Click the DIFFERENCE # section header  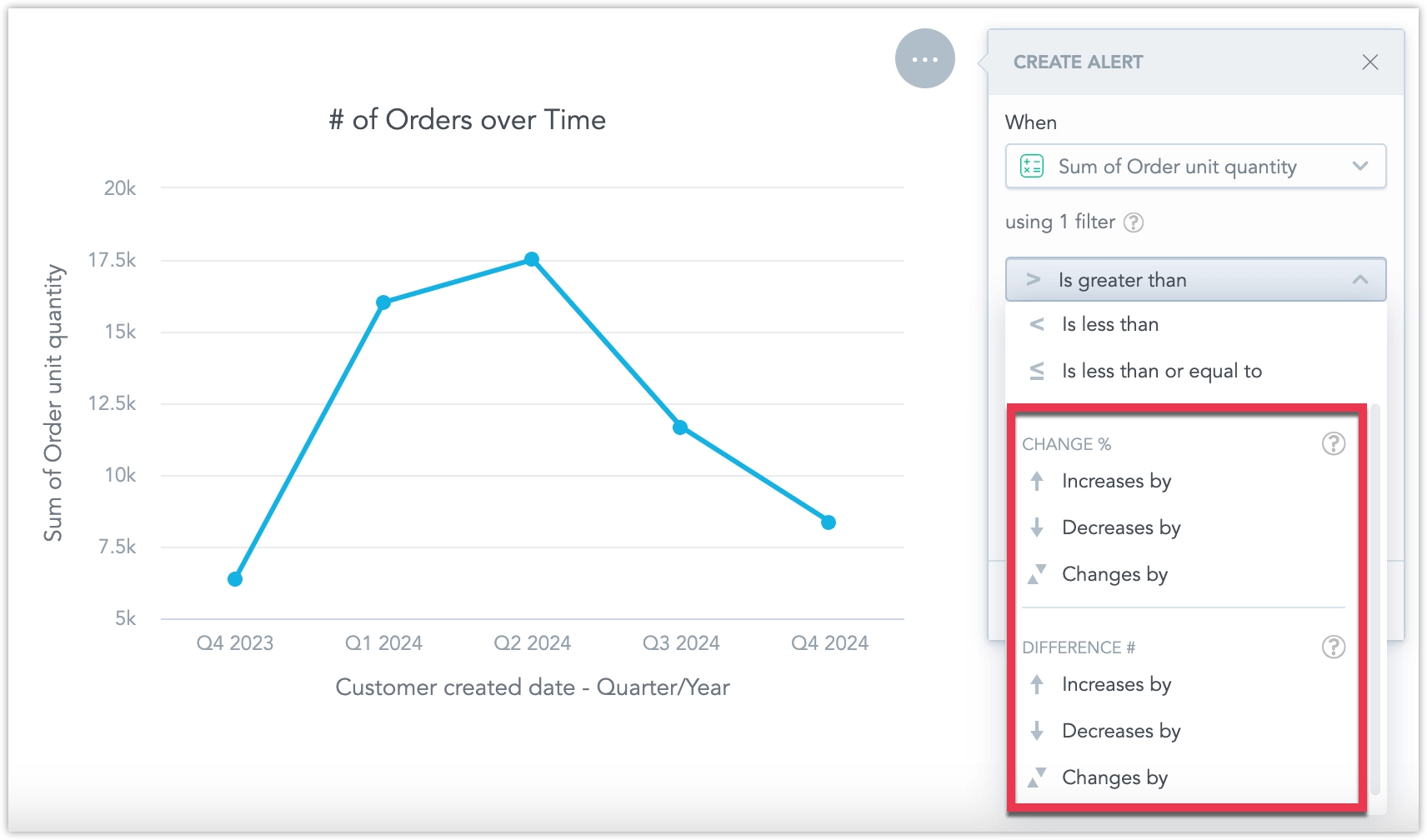coord(1079,647)
